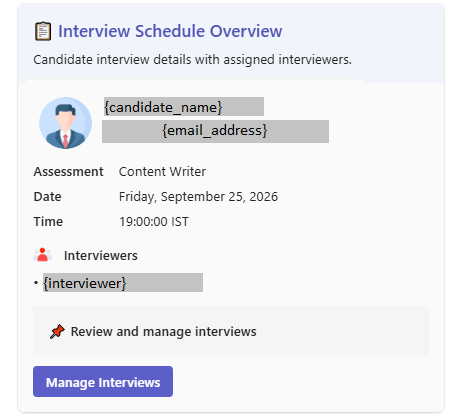
Task: Click the date Friday, September 25, 2026
Action: pyautogui.click(x=198, y=197)
